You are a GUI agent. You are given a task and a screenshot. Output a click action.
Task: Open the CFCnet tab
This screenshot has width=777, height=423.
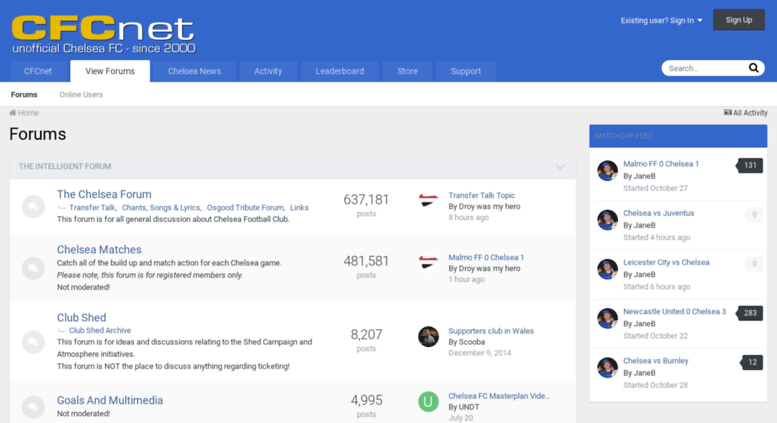(x=38, y=71)
